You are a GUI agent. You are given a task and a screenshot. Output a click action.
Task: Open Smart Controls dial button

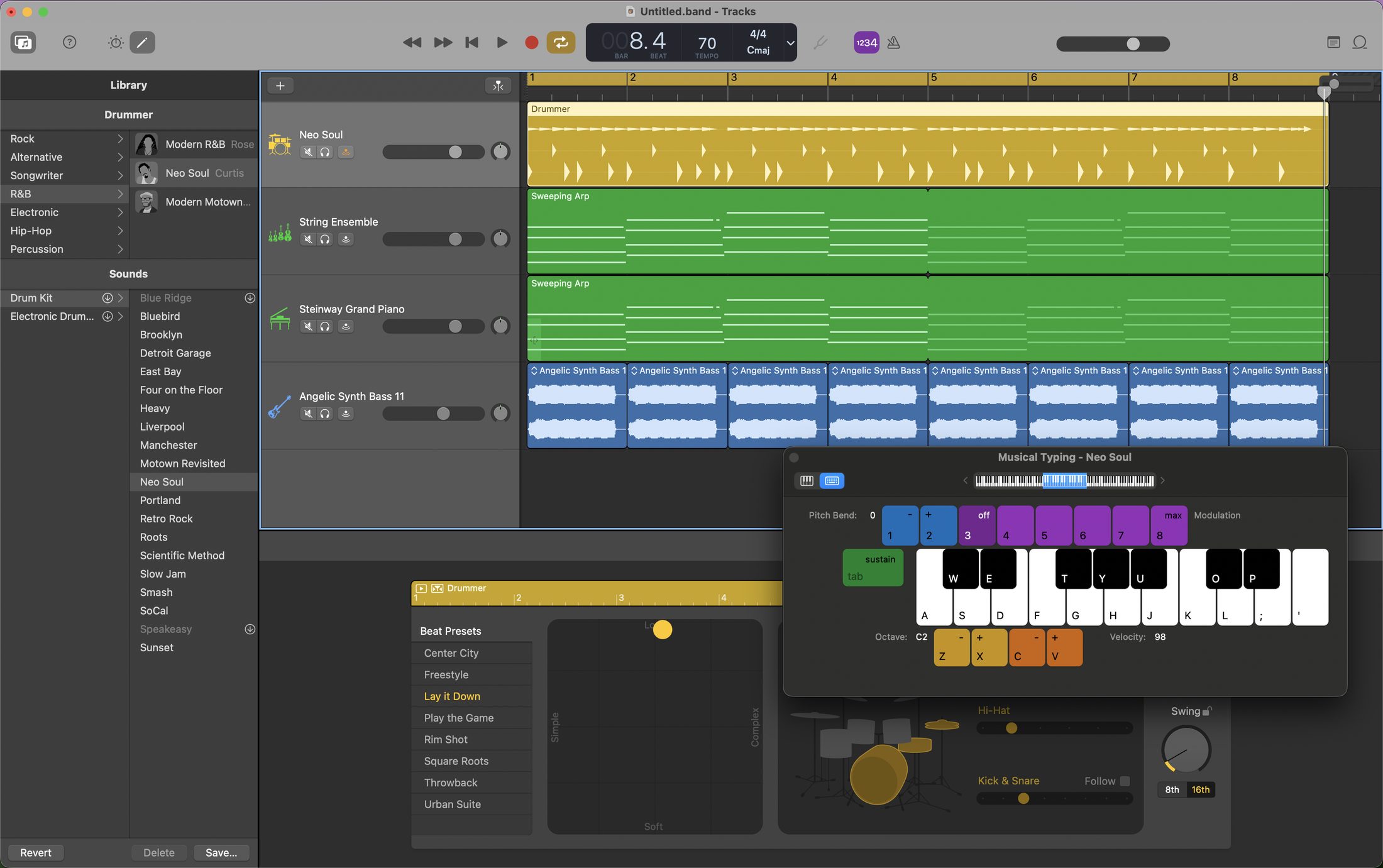coord(116,43)
